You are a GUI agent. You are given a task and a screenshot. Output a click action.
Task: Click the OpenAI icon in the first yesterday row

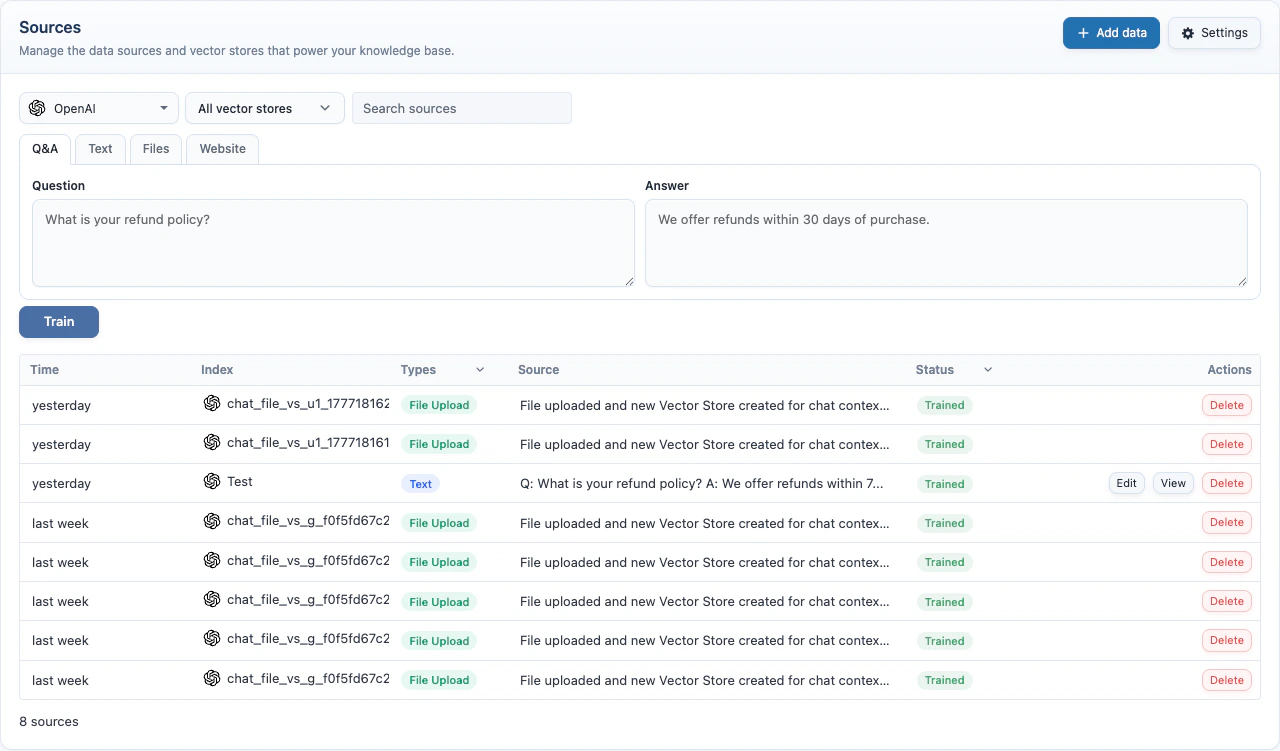pos(211,404)
